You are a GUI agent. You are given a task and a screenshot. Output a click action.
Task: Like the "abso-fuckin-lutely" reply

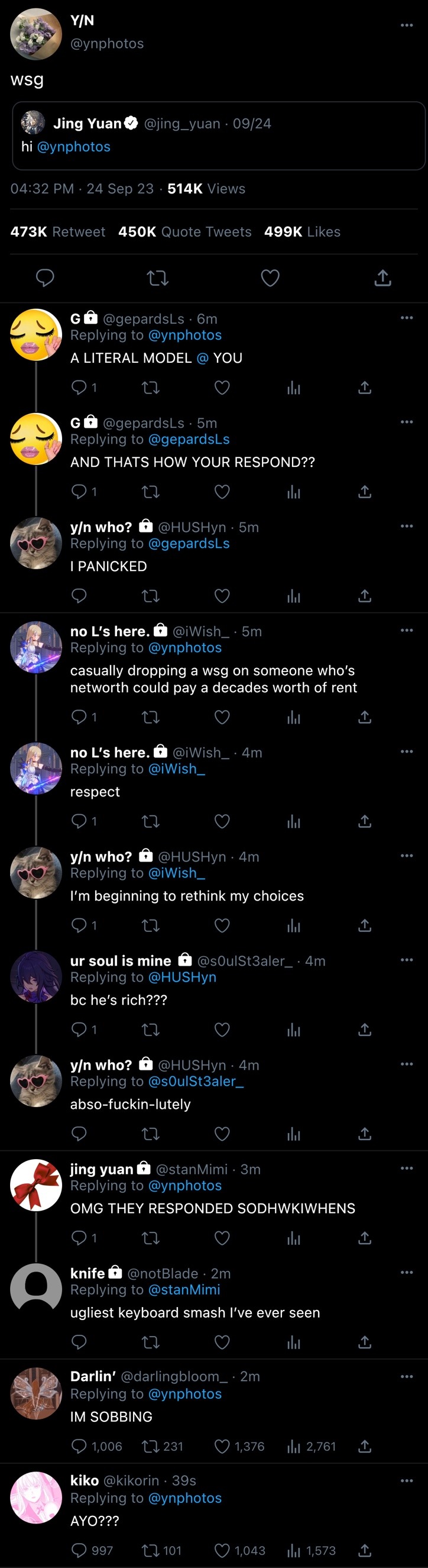point(222,1134)
